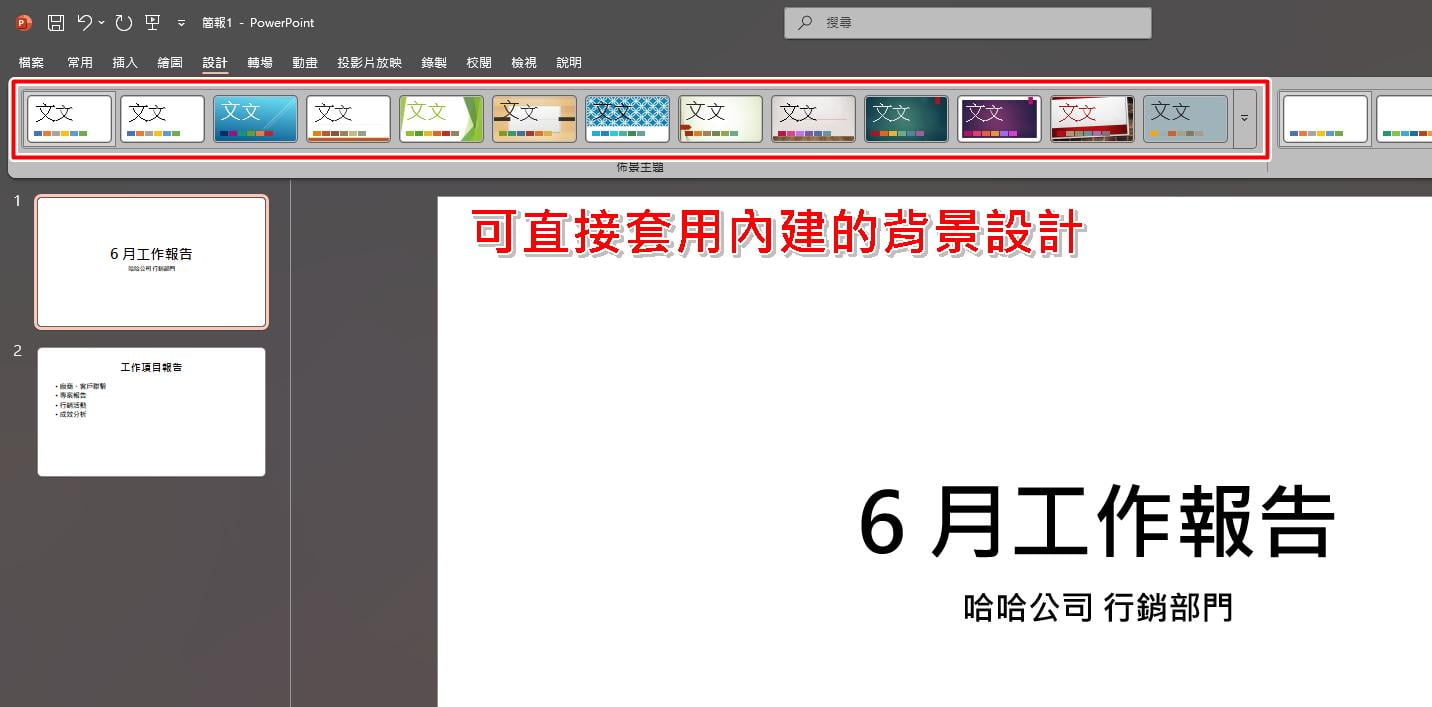Click the Redo icon in the quick access toolbar
This screenshot has height=707, width=1432.
click(123, 23)
